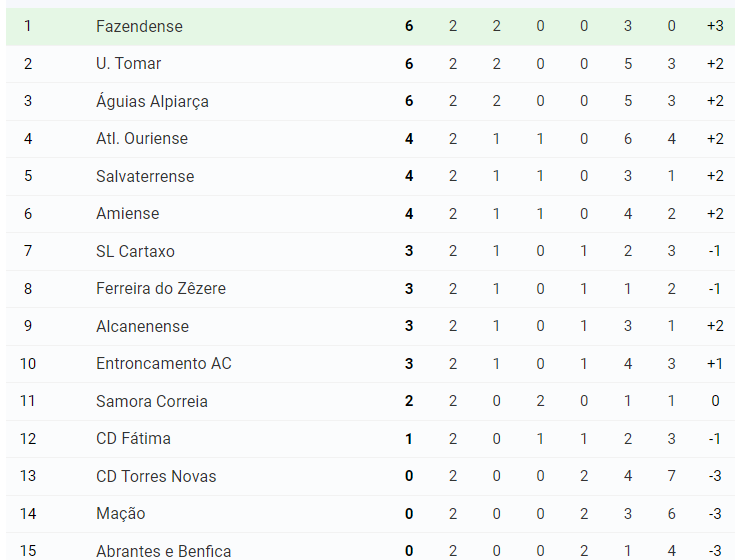Viewport: 735px width, 560px height.
Task: Open Alcanenense team details
Action: (x=142, y=326)
